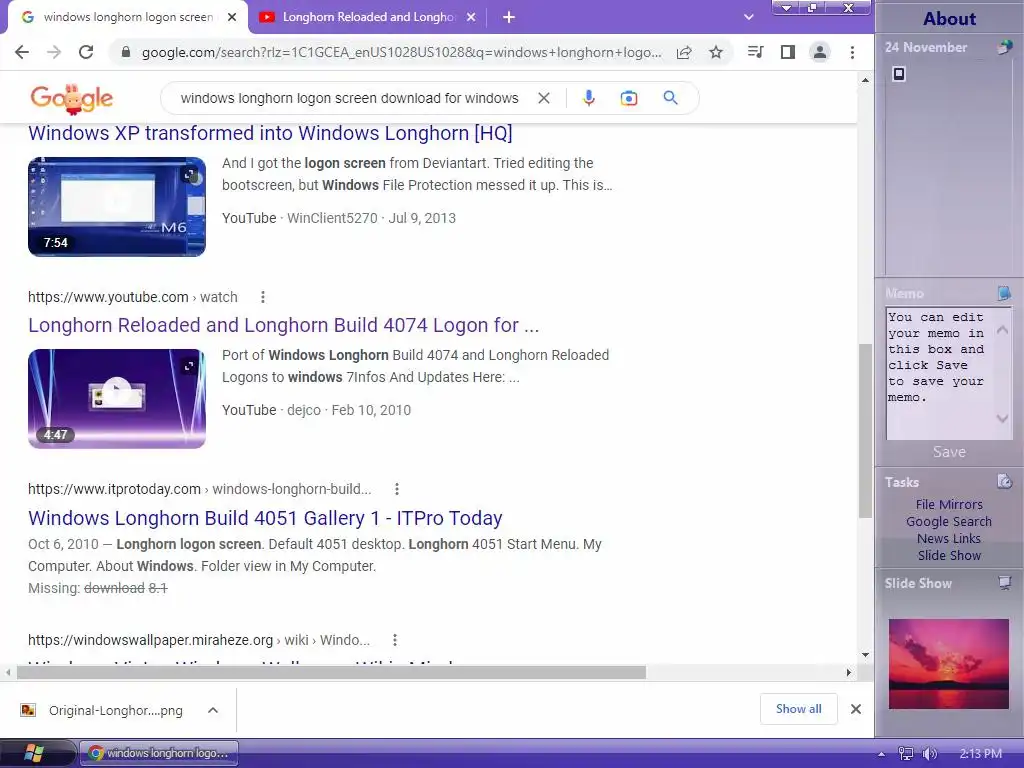Play the 4:47 Longhorn Reloaded video thumbnail
The height and width of the screenshot is (768, 1024).
[x=117, y=398]
